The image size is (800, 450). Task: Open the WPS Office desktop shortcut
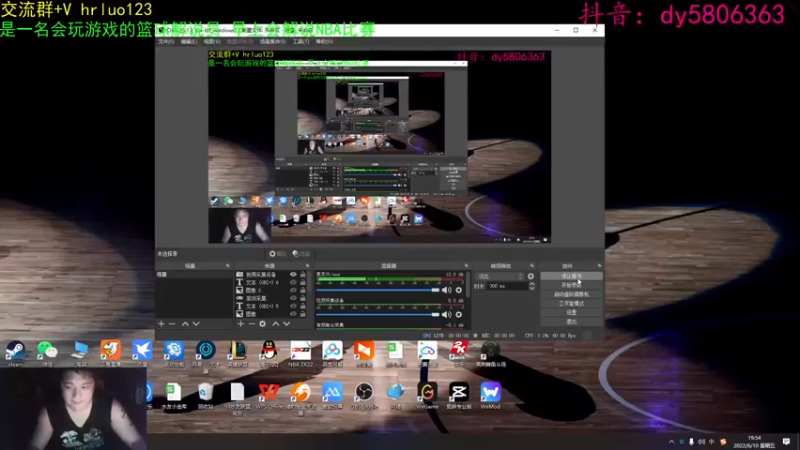pyautogui.click(x=269, y=395)
